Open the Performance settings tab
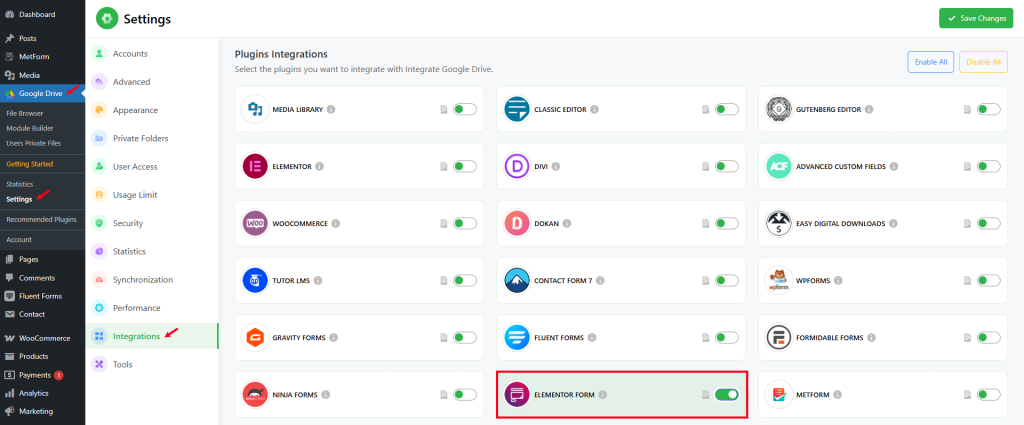The width and height of the screenshot is (1024, 425). point(152,307)
